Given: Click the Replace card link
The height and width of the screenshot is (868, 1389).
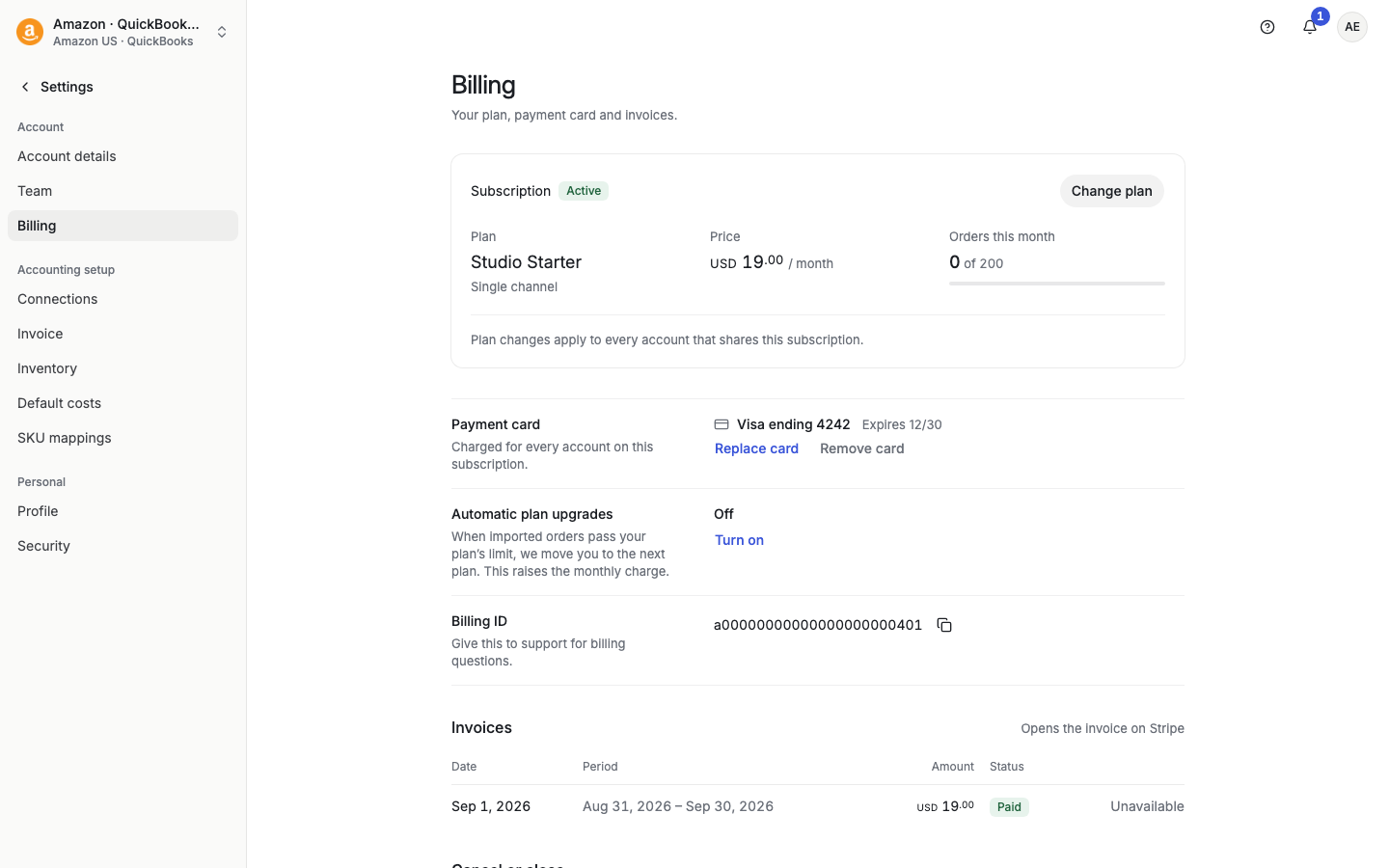Looking at the screenshot, I should [x=756, y=448].
